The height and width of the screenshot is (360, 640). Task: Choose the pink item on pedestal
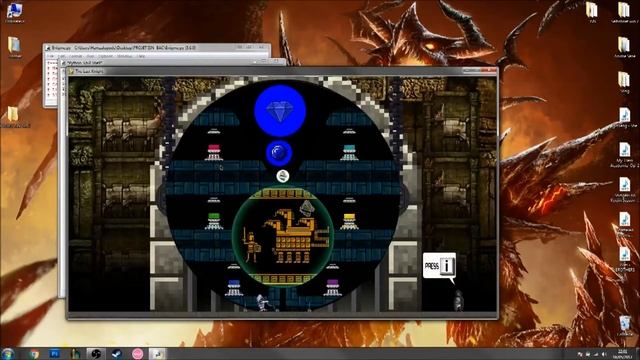pyautogui.click(x=214, y=151)
